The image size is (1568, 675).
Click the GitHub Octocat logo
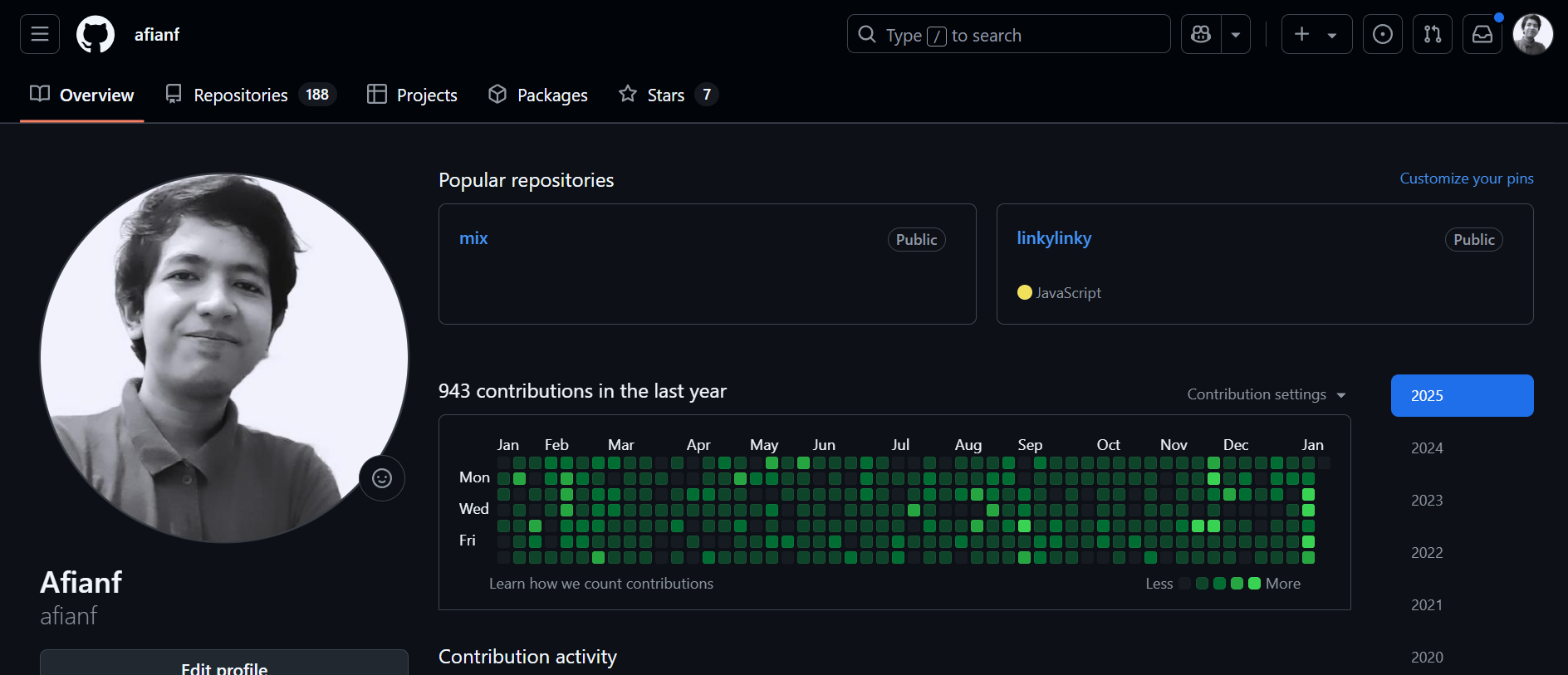[96, 34]
